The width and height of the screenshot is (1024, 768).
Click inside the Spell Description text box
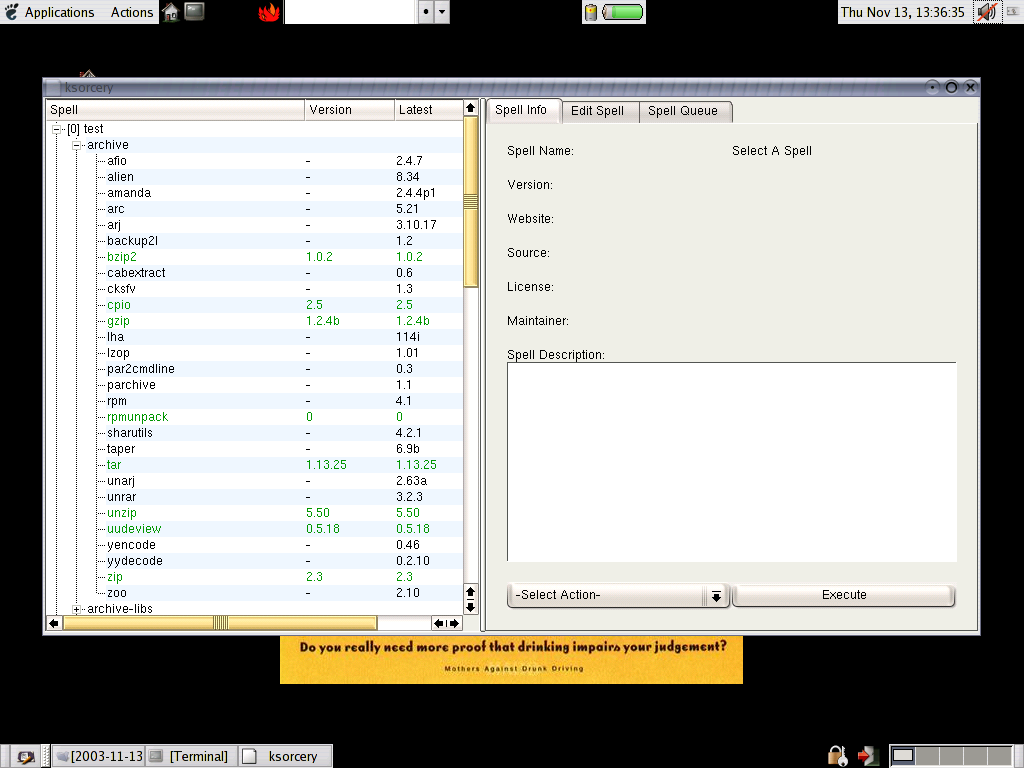(731, 461)
